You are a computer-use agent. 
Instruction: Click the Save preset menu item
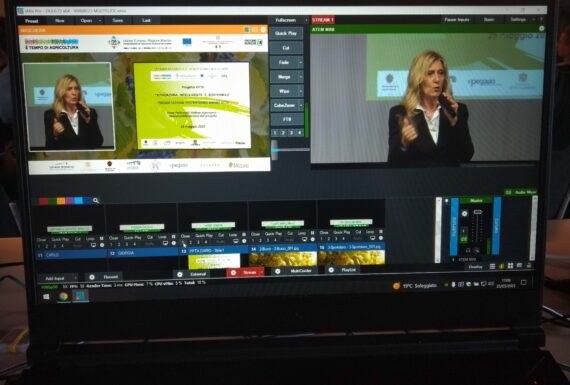click(117, 21)
